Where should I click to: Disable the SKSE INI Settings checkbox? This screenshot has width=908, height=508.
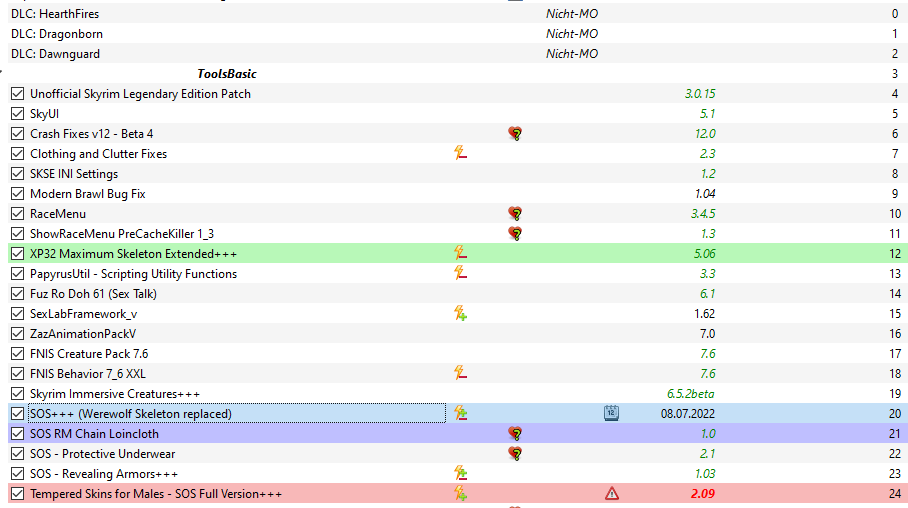(x=17, y=174)
